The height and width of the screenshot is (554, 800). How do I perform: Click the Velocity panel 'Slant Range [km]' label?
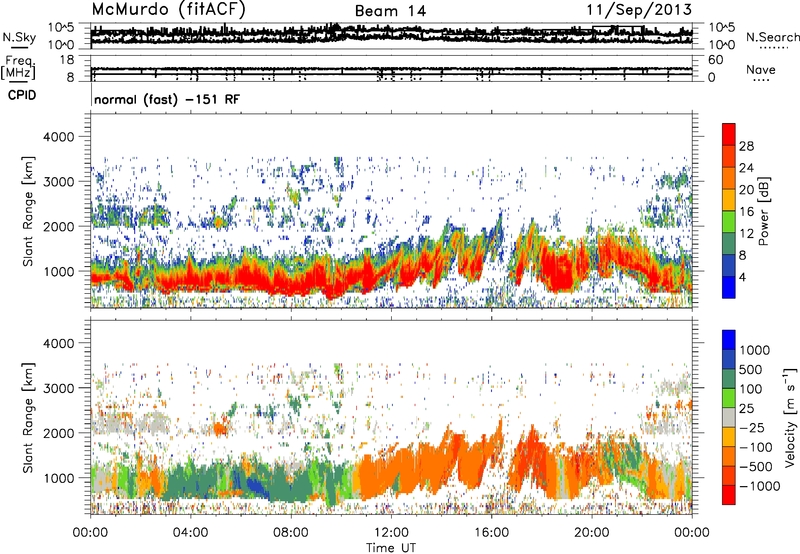click(28, 417)
